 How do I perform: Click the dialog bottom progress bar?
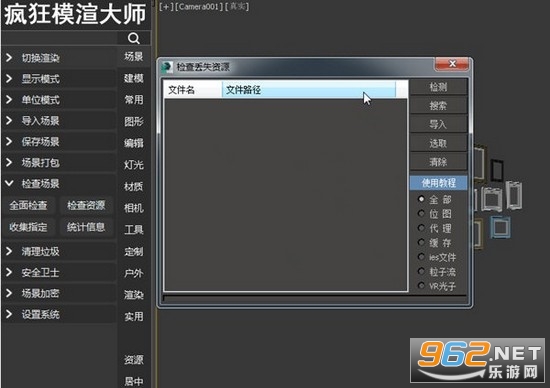click(x=315, y=299)
